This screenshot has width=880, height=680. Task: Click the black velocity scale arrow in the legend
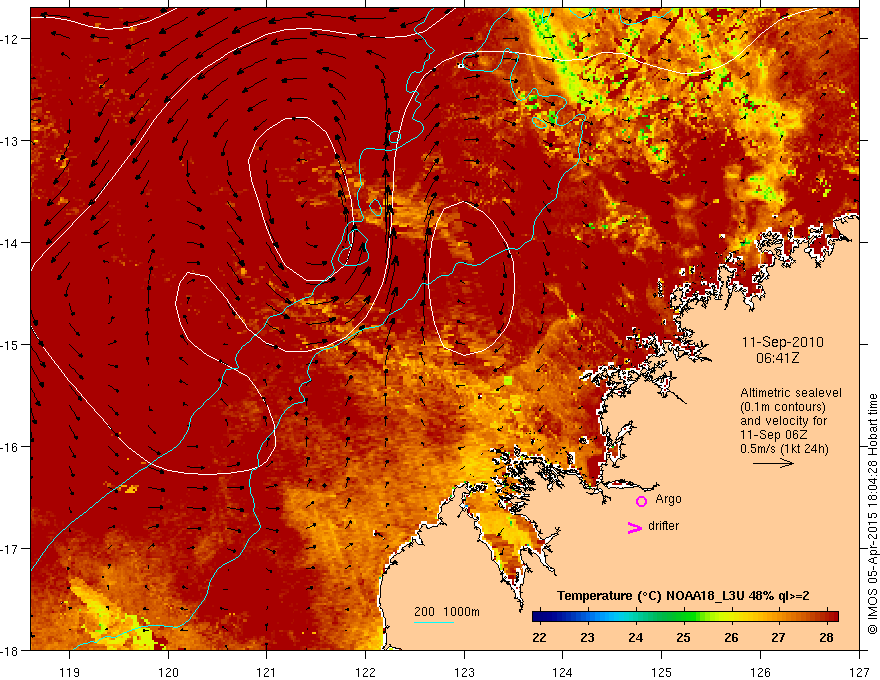pos(773,463)
